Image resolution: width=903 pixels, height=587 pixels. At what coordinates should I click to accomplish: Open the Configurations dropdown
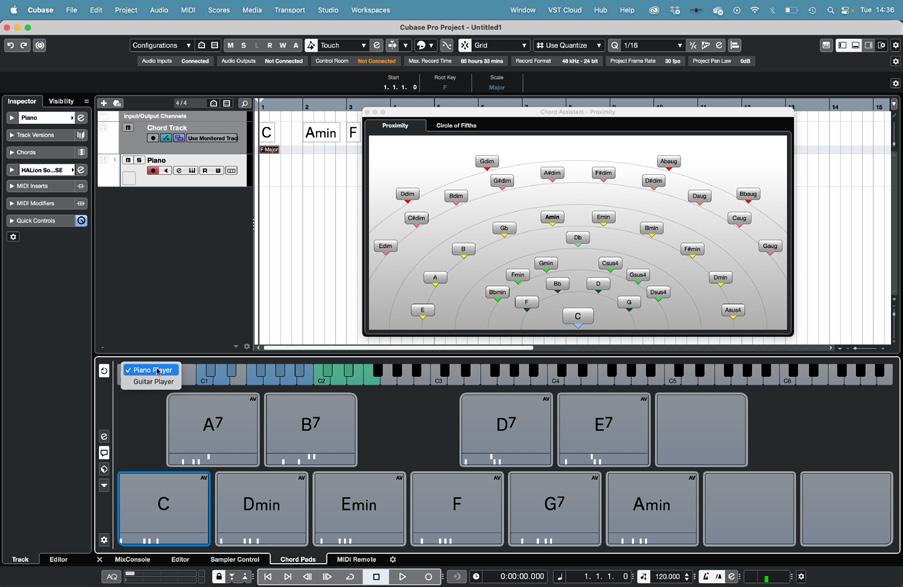coord(161,45)
